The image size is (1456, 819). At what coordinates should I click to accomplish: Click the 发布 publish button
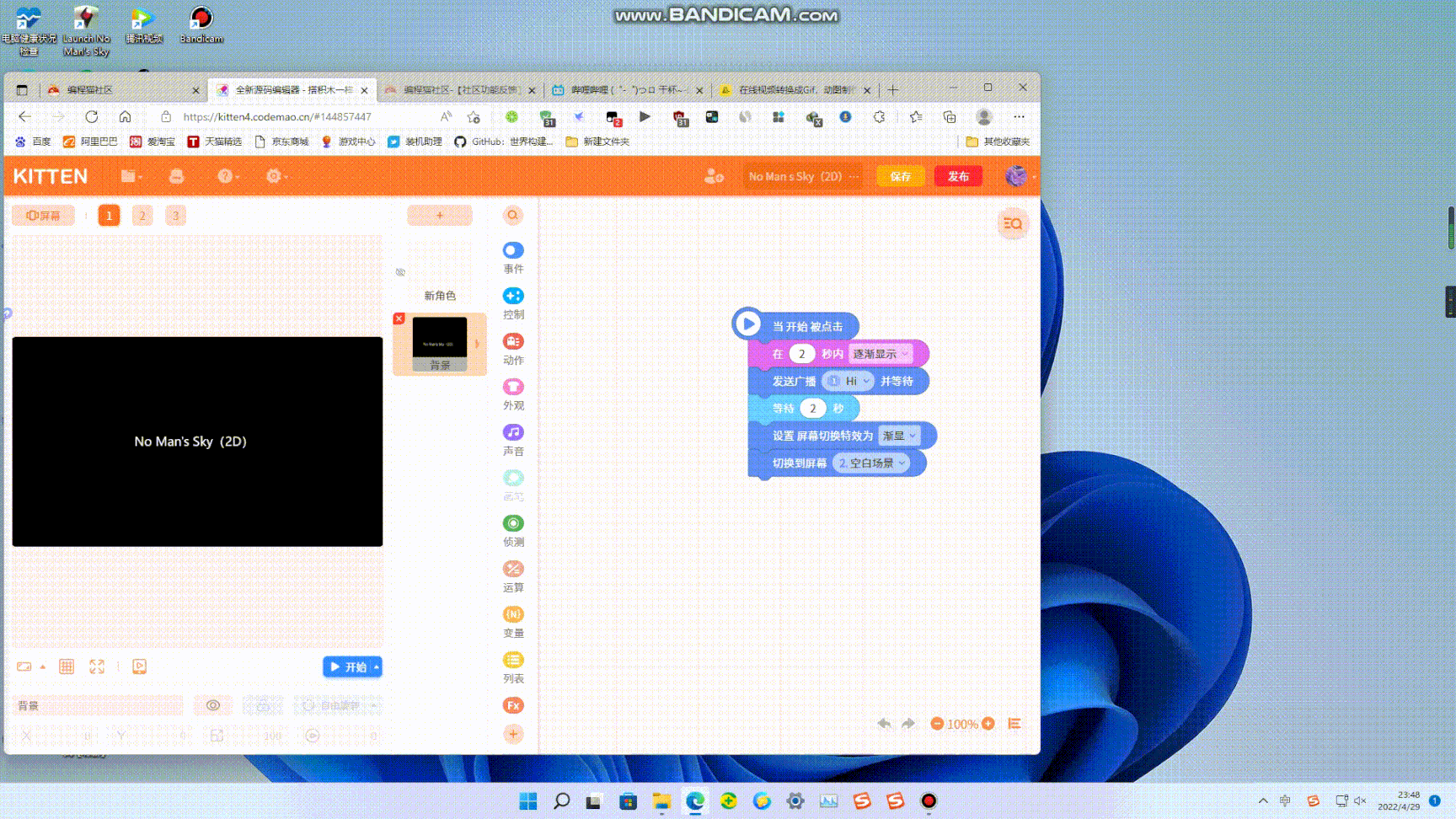[x=958, y=176]
